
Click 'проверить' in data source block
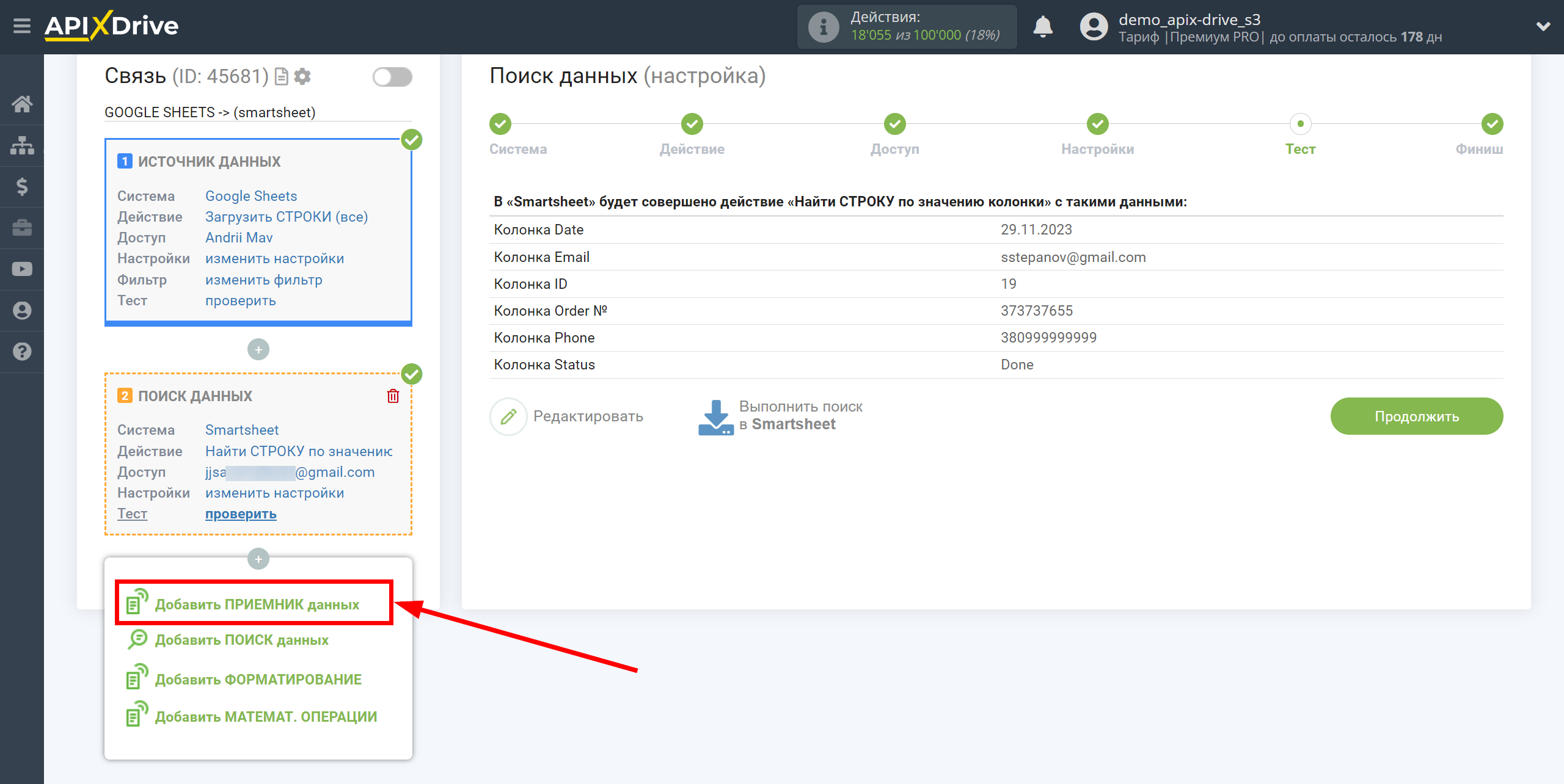(241, 300)
